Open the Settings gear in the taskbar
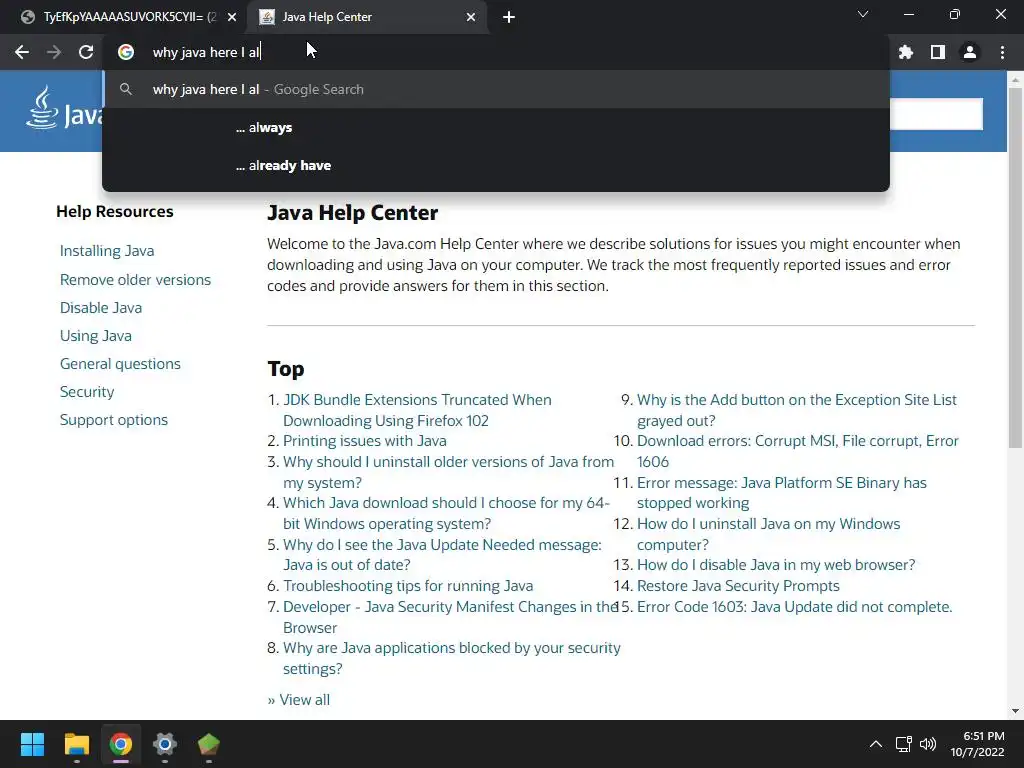 [x=165, y=744]
